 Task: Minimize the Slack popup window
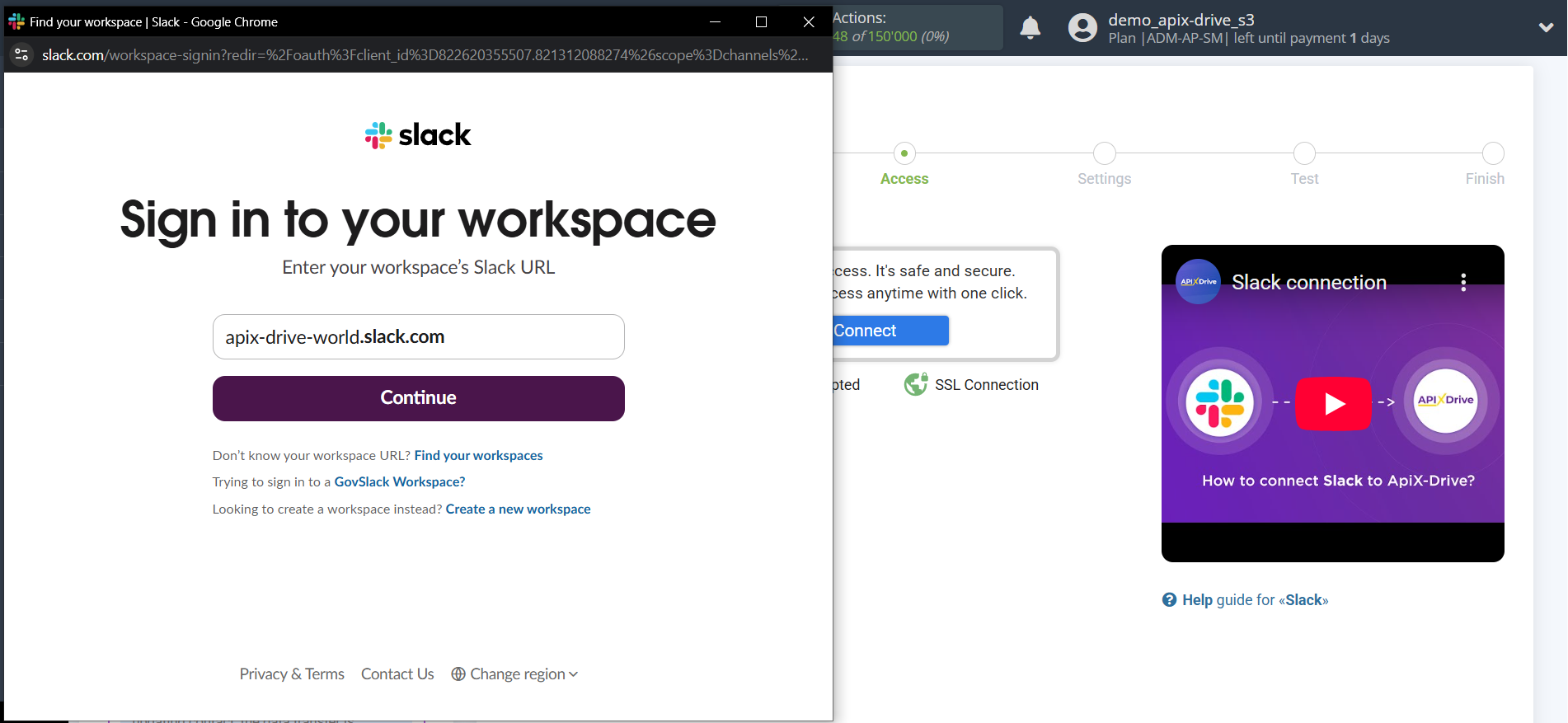coord(715,21)
